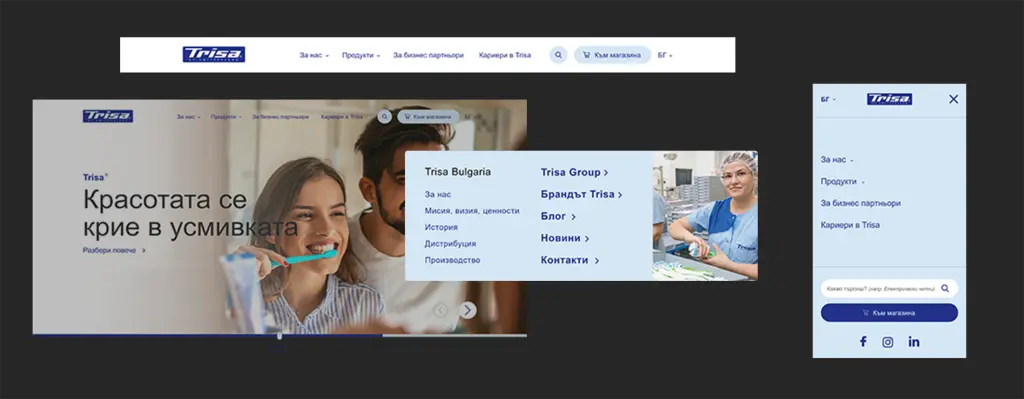Open 'За бизнес партньори' in top white navbar
This screenshot has width=1024, height=399.
[x=428, y=56]
